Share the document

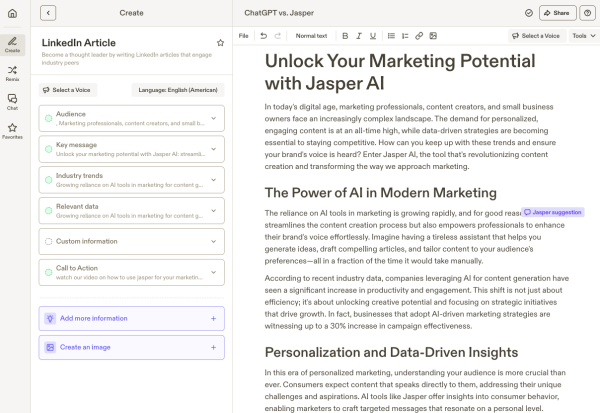(x=558, y=13)
